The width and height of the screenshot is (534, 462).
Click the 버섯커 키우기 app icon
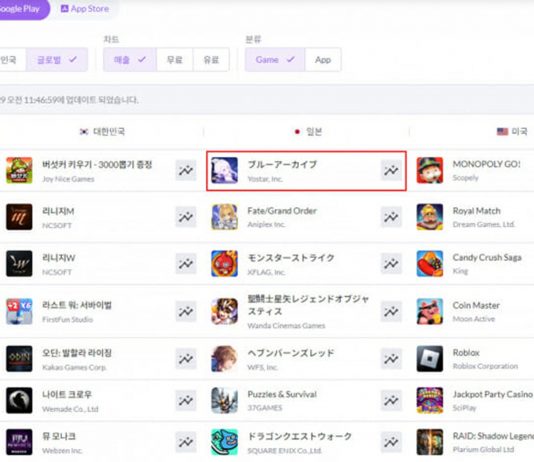point(19,170)
